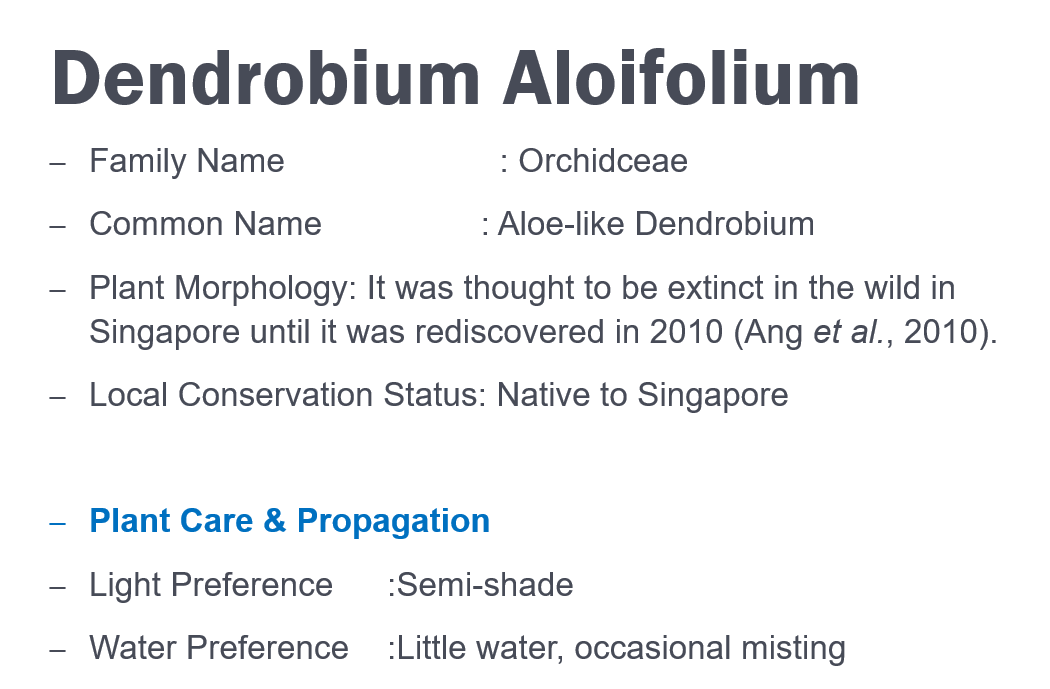Click the Water Preference label
The height and width of the screenshot is (689, 1050).
pyautogui.click(x=219, y=648)
